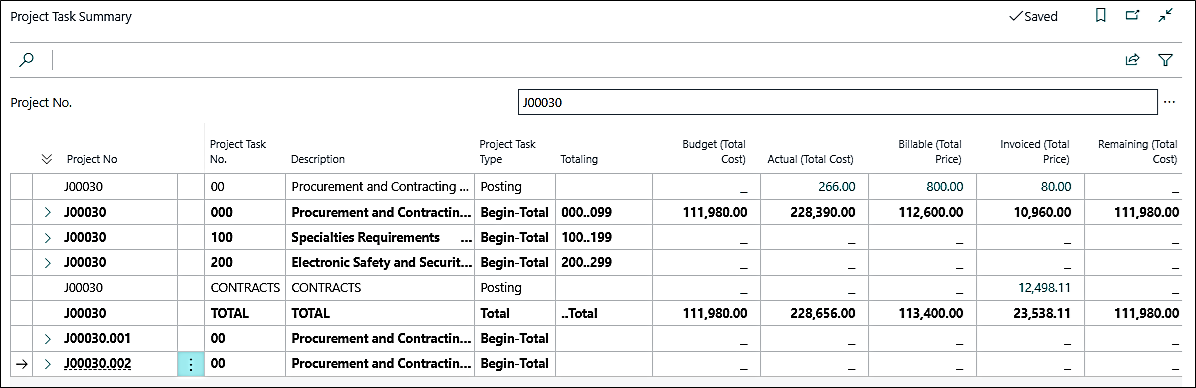Open the 266.00 Actual Total Cost link

click(838, 186)
